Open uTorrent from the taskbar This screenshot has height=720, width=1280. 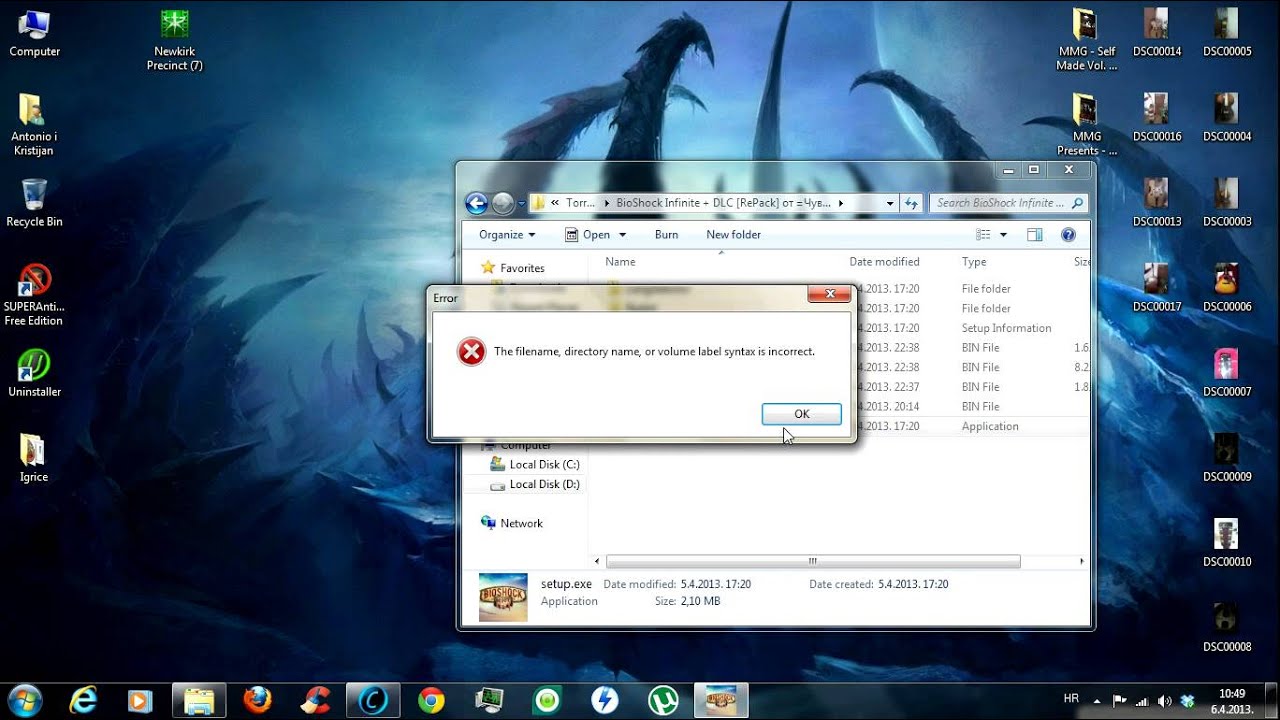pos(663,700)
